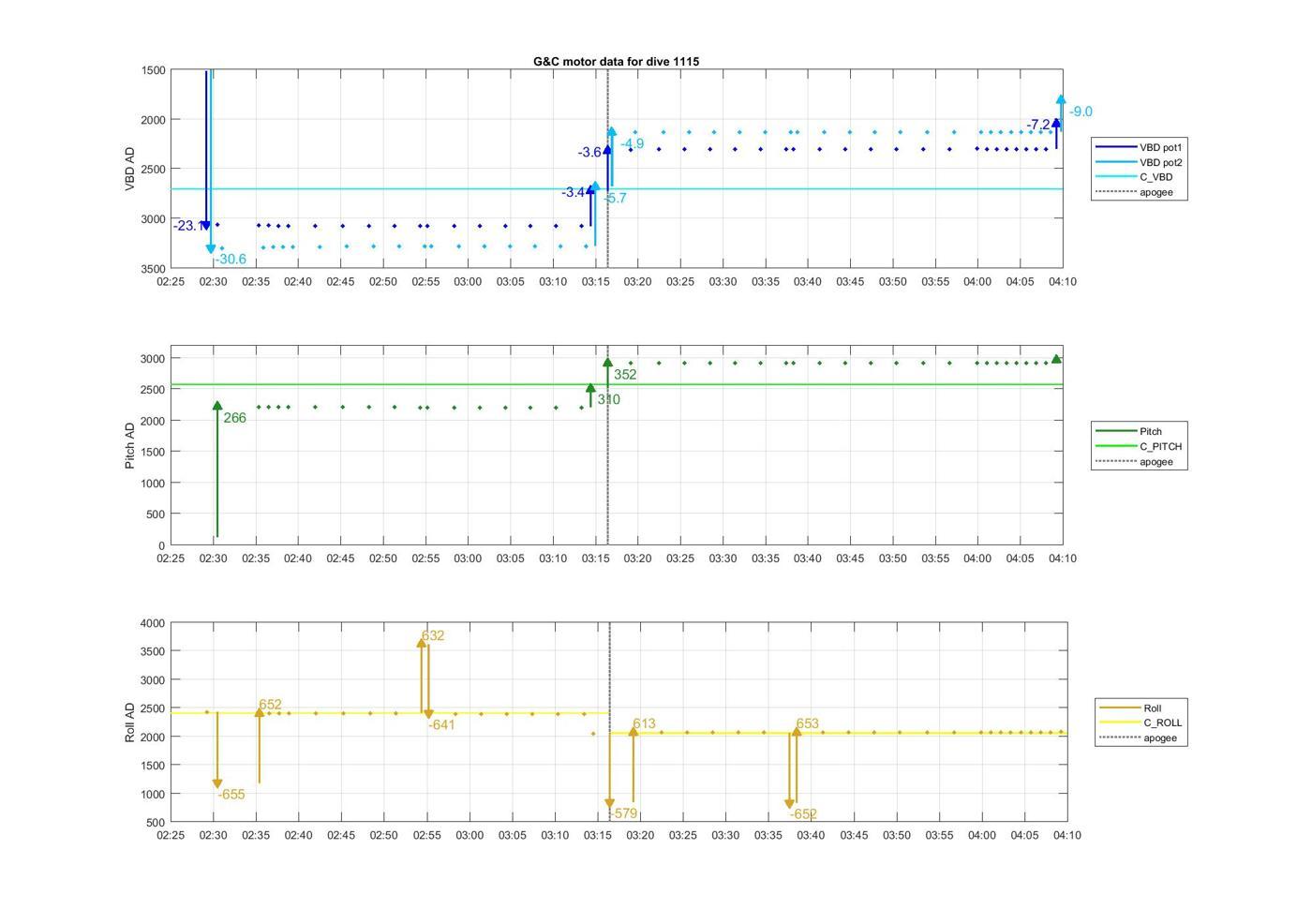The height and width of the screenshot is (924, 1312).
Task: Click the -579 roll annotation
Action: [624, 813]
